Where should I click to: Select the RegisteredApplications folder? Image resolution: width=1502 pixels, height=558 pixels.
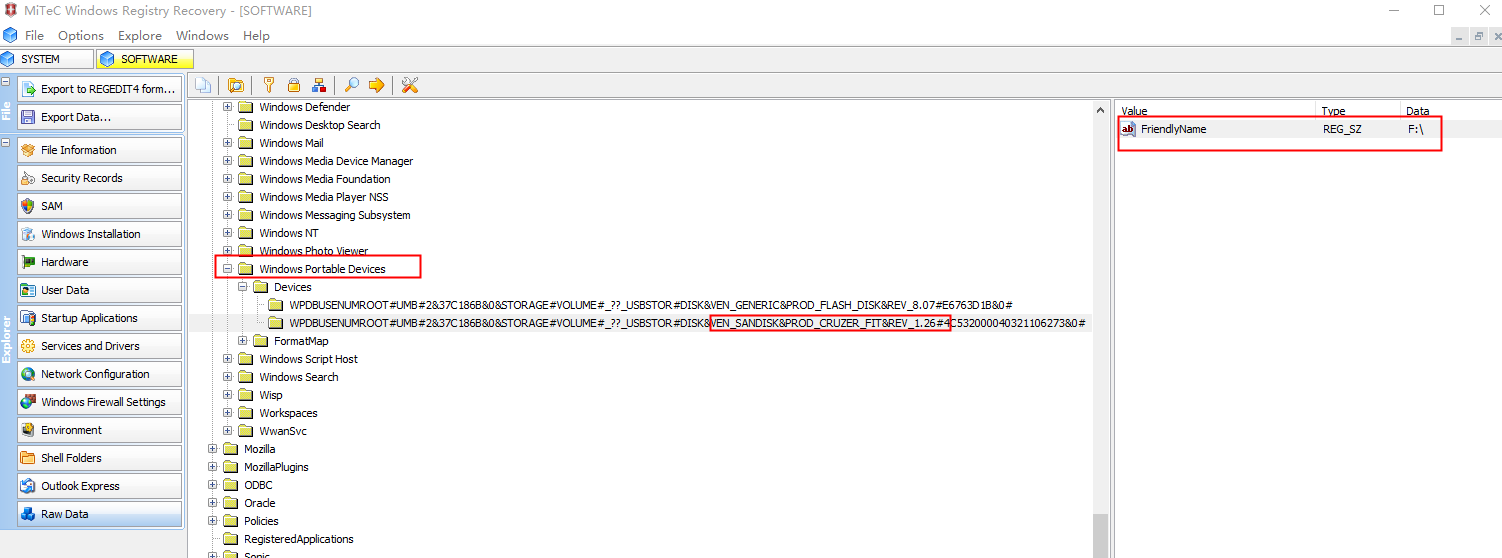299,539
